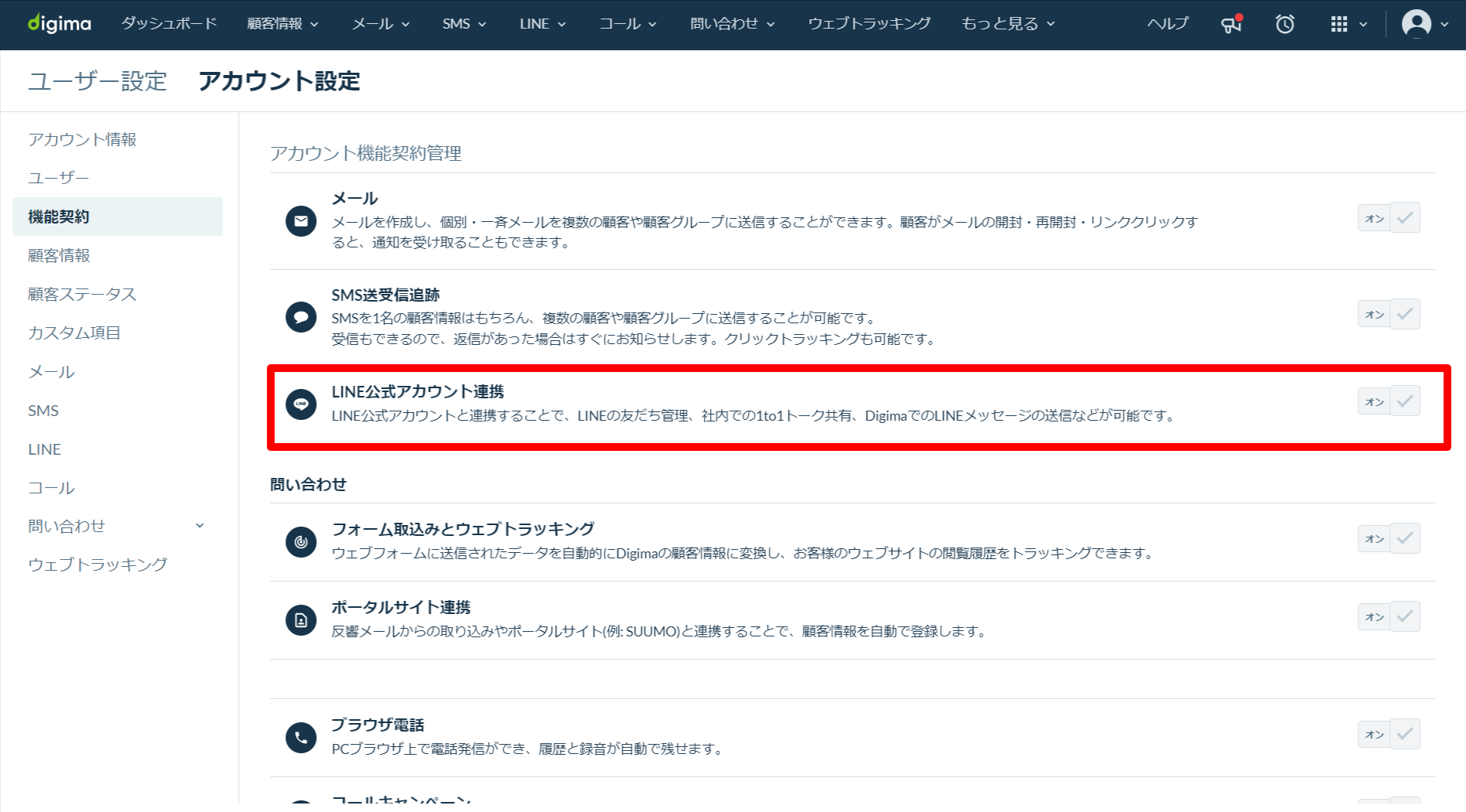Switch to the ユーザー設定 tab
The width and height of the screenshot is (1466, 812).
[97, 81]
